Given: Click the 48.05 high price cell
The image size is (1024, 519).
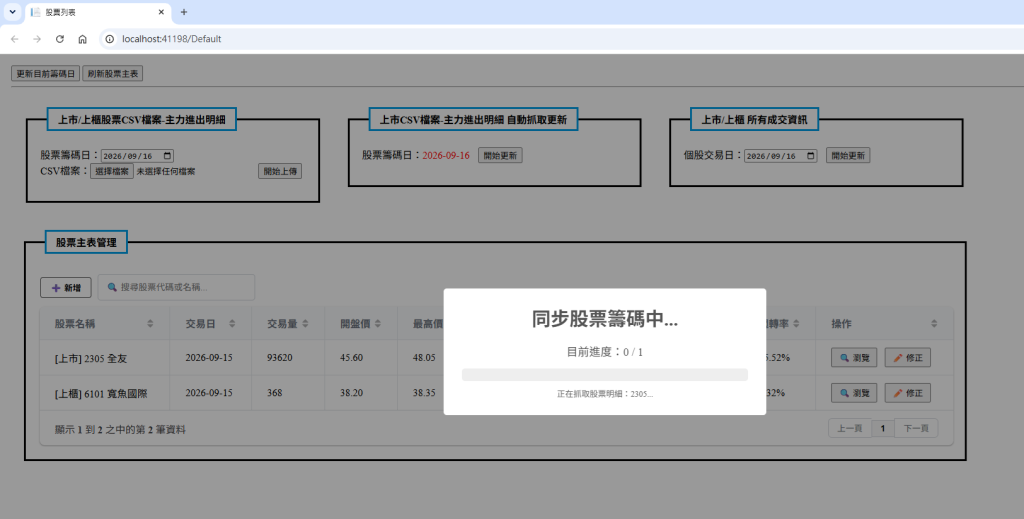Looking at the screenshot, I should point(424,358).
